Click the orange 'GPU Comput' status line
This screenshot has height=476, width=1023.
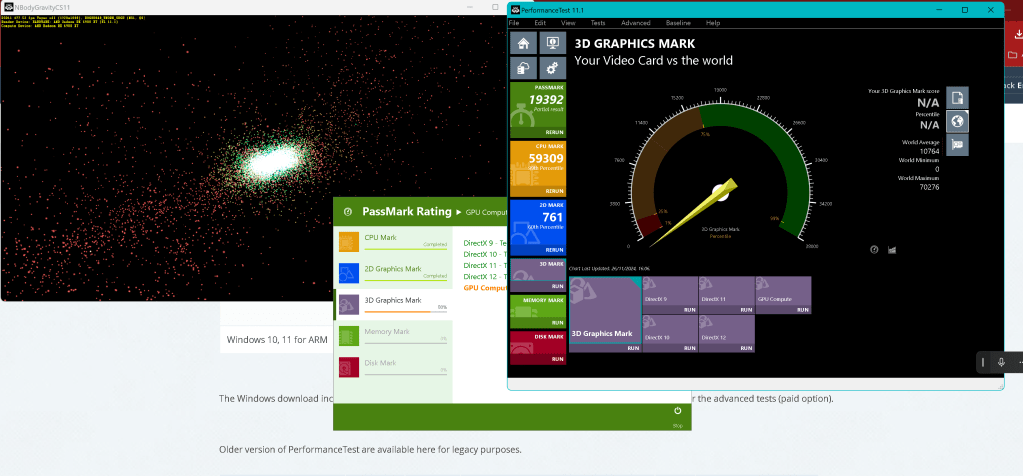(x=485, y=288)
